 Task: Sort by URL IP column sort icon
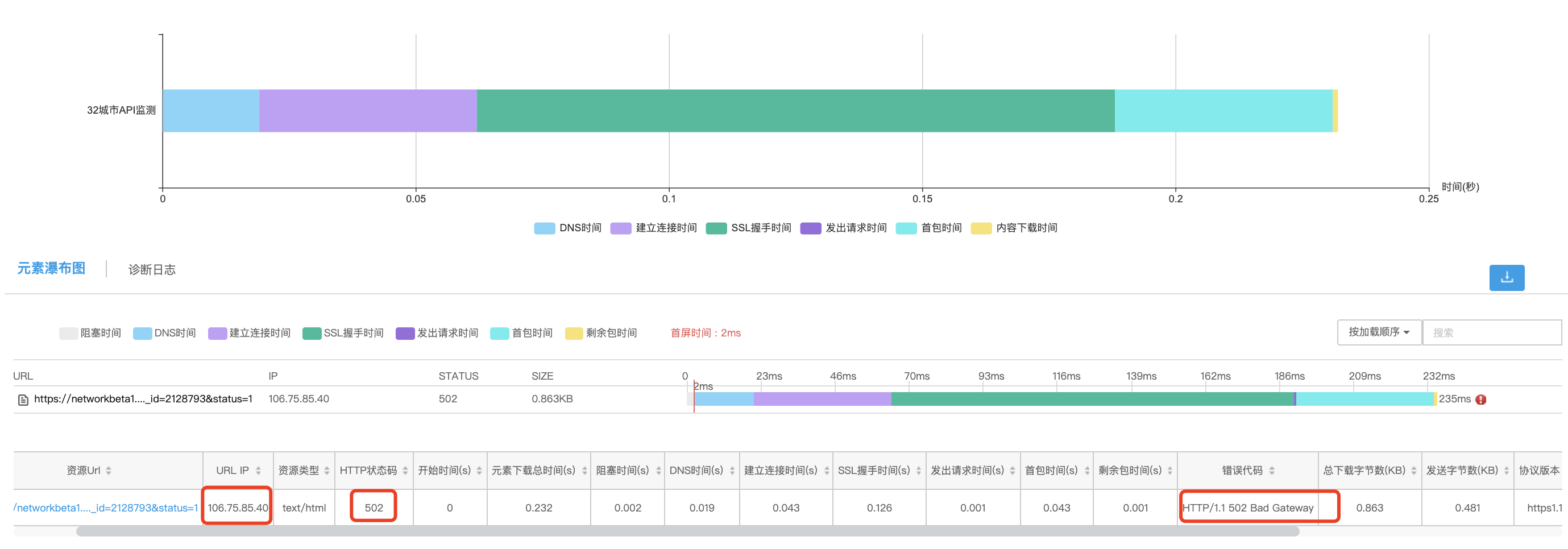pos(258,471)
